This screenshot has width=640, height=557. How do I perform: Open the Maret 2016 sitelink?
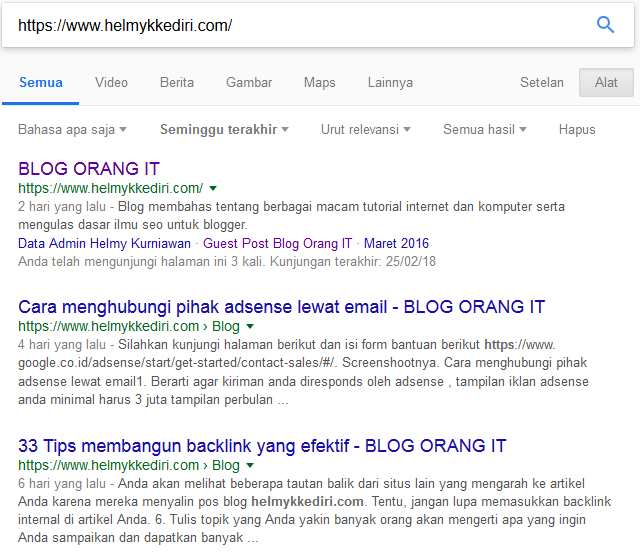[396, 243]
